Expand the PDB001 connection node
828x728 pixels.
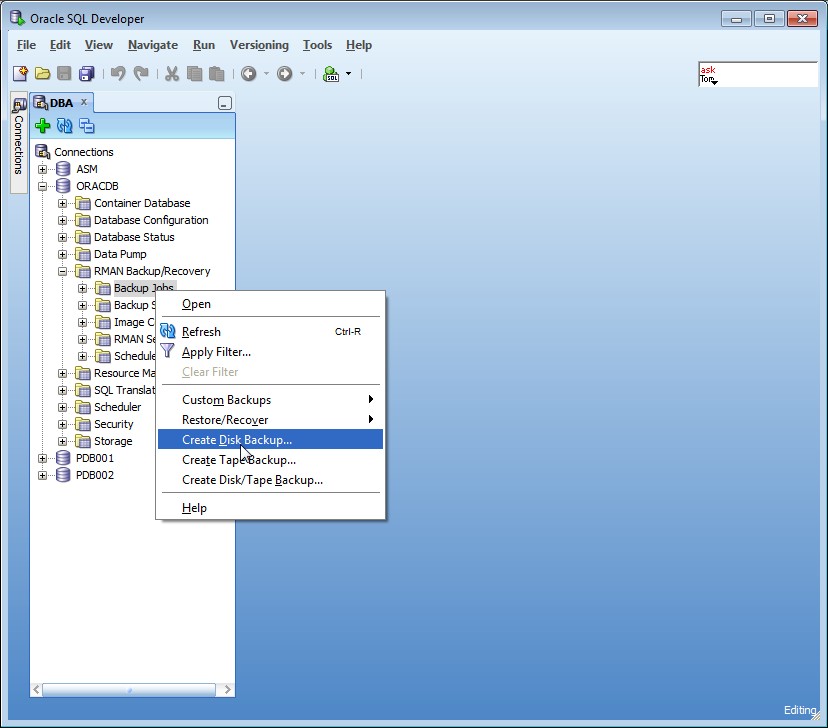[42, 458]
